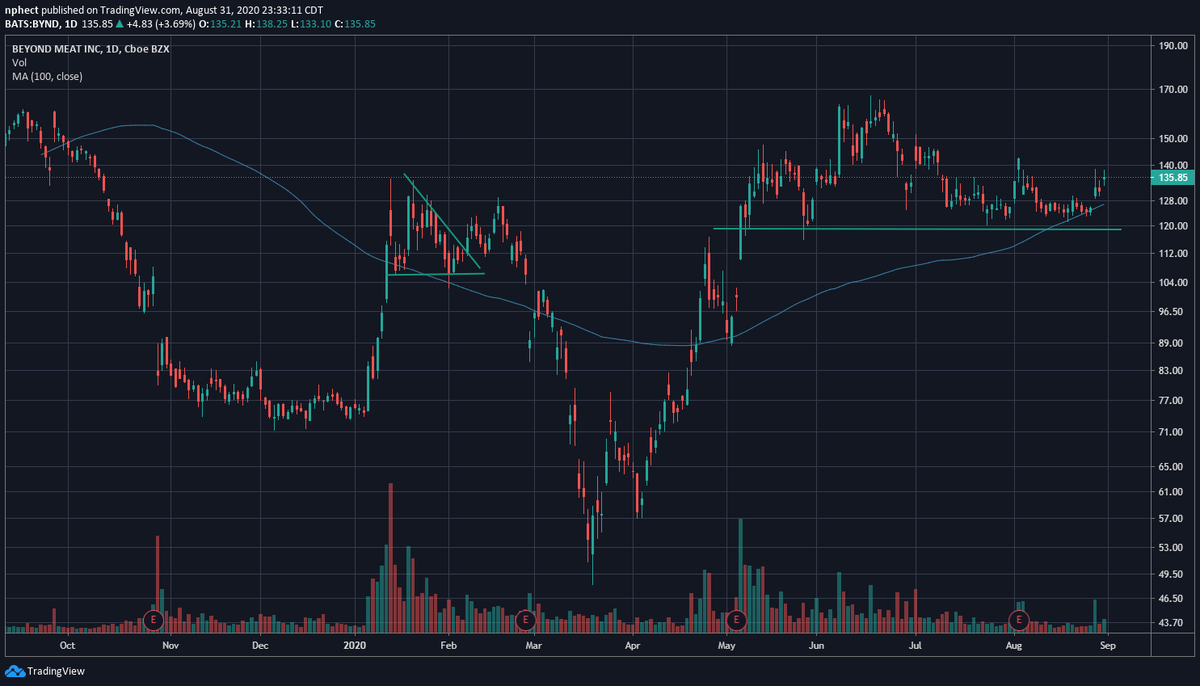Viewport: 1200px width, 686px height.
Task: Click the earnings E marker before March
Action: pos(525,620)
